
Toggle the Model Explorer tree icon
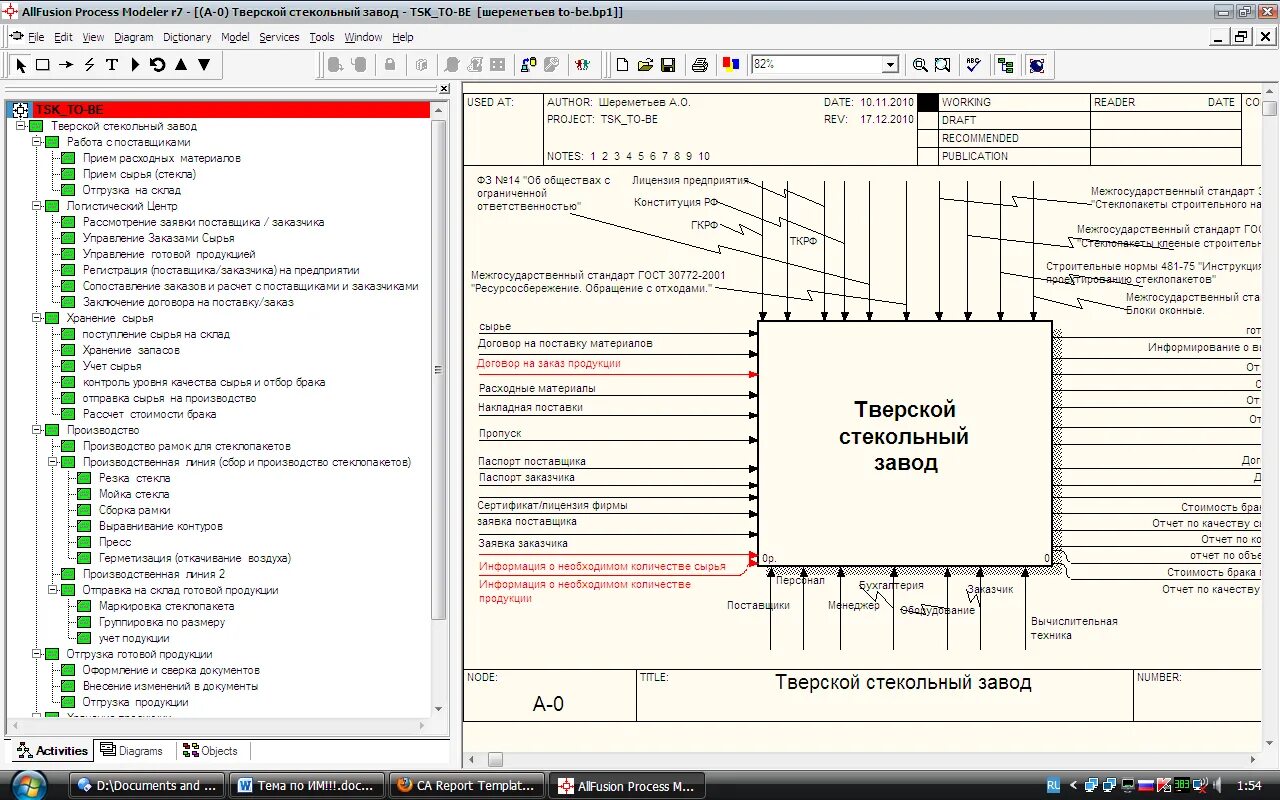click(x=1005, y=65)
